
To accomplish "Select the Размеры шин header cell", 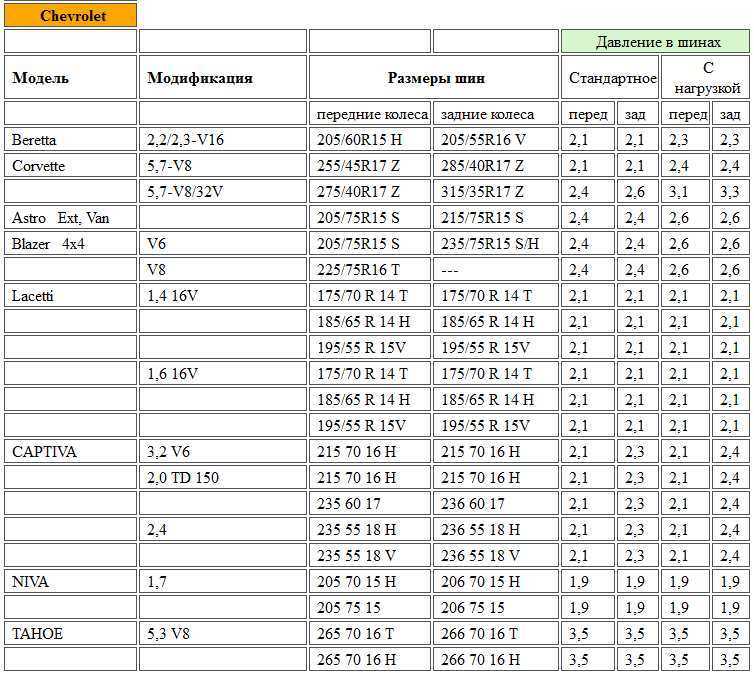I will point(434,77).
